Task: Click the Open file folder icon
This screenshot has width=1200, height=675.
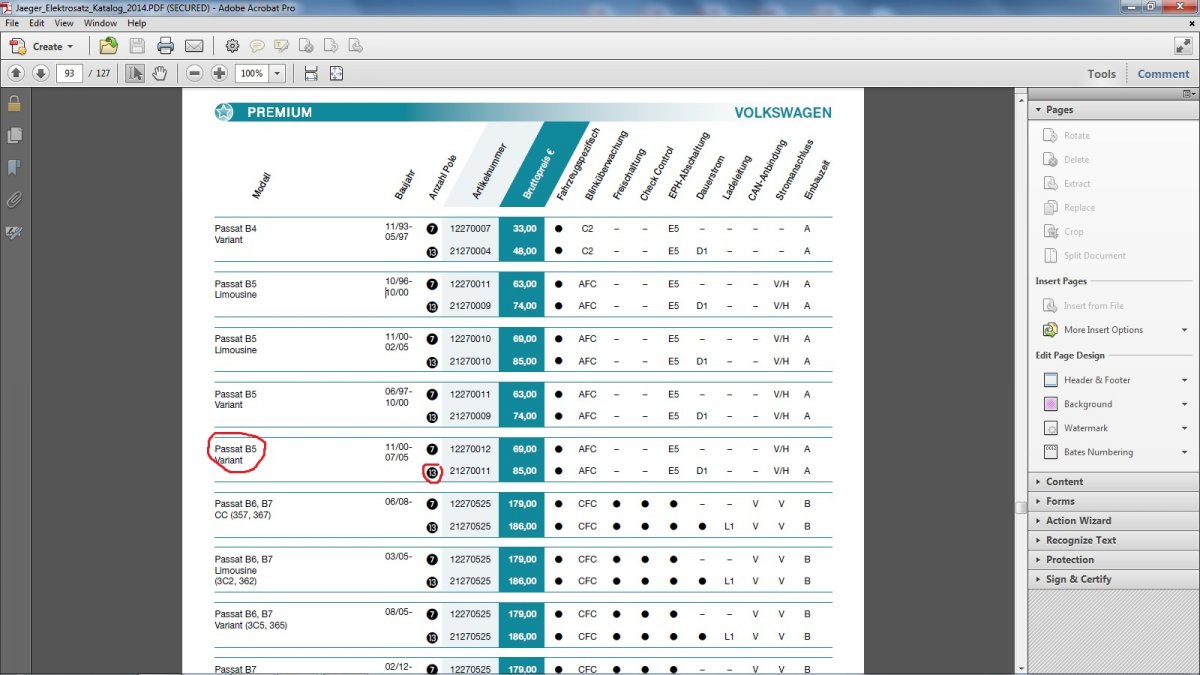Action: click(108, 46)
